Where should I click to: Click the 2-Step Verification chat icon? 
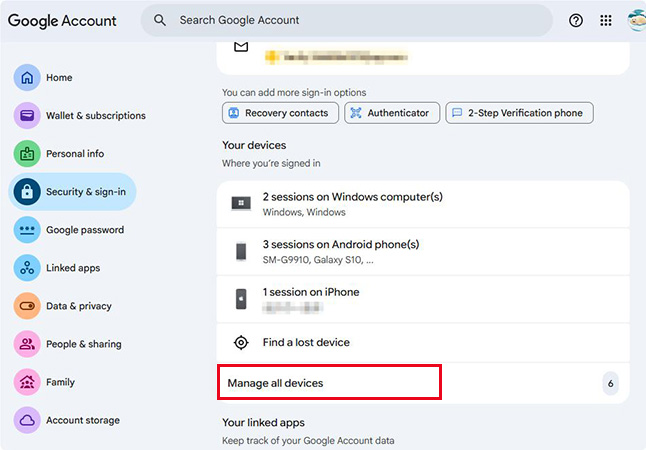pyautogui.click(x=457, y=113)
